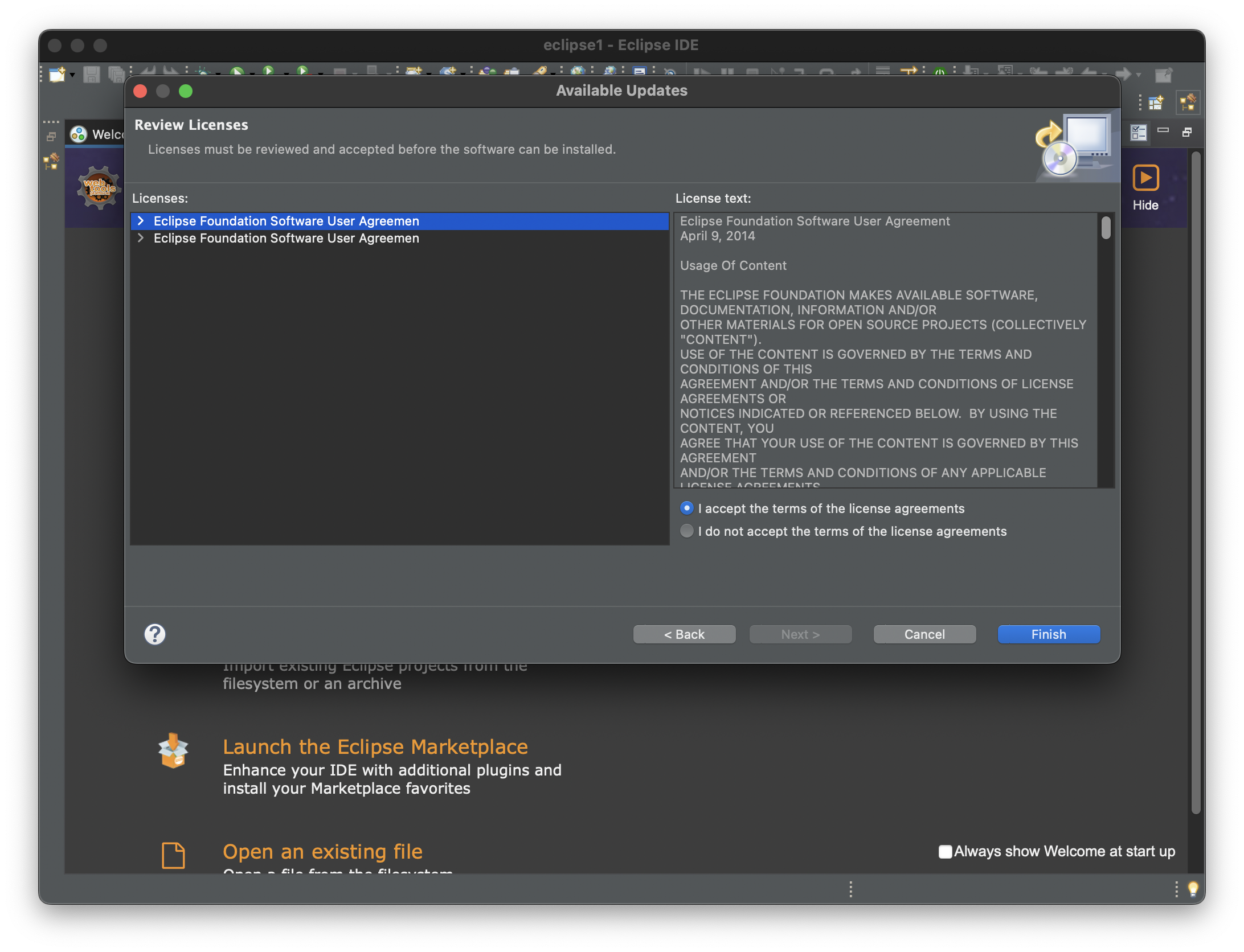
Task: Click the Open Perspective icon
Action: [1156, 103]
